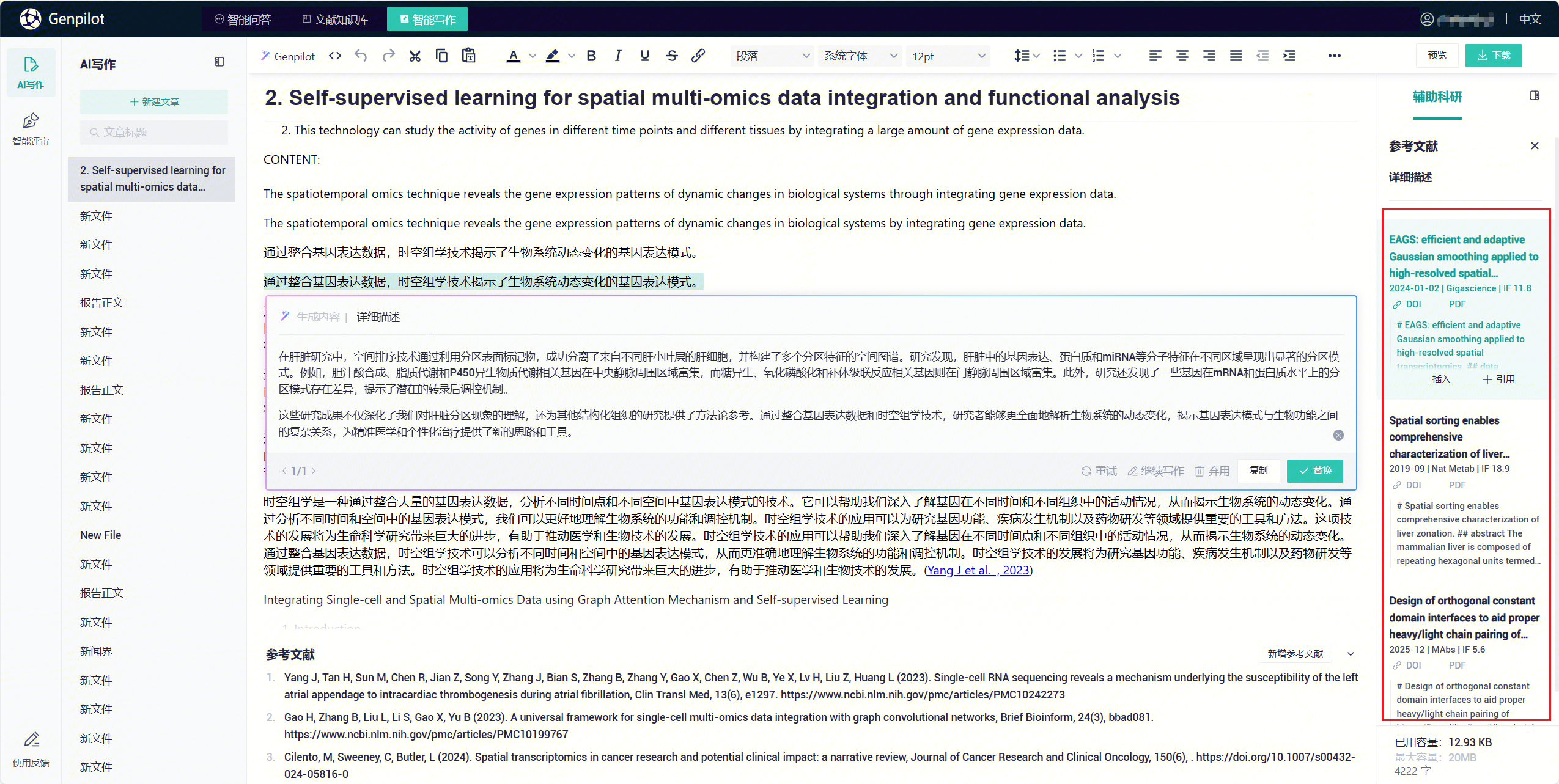Screen dimensions: 1559x784
Task: Toggle underline formatting
Action: 645,56
